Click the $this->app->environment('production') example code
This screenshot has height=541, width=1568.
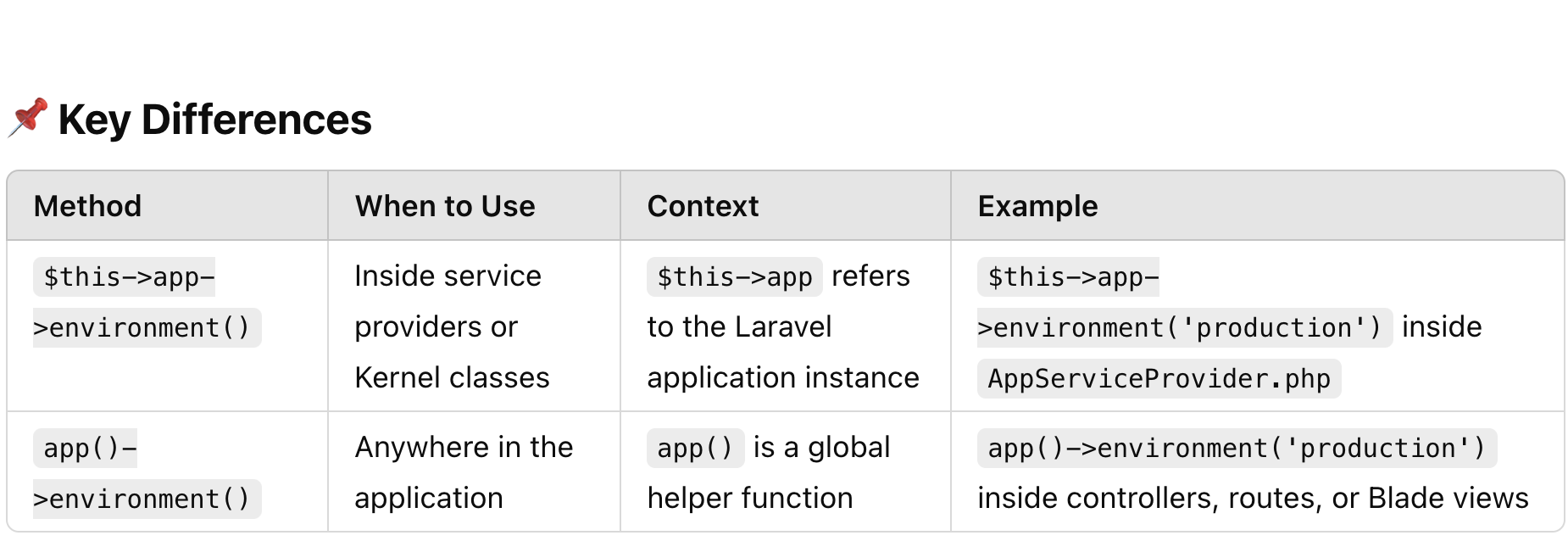1185,302
